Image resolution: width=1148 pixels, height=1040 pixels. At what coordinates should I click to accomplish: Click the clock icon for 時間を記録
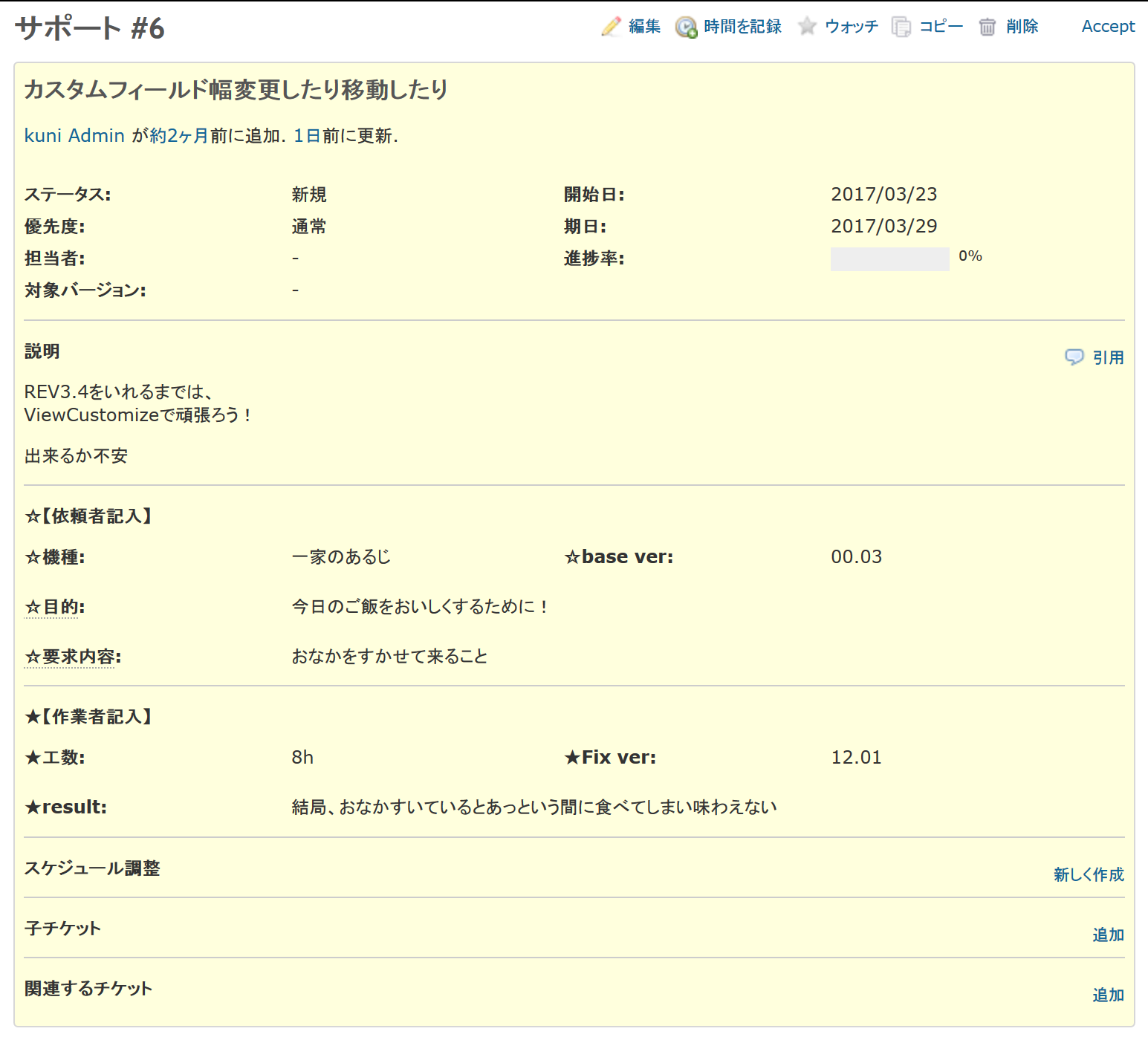(x=684, y=26)
